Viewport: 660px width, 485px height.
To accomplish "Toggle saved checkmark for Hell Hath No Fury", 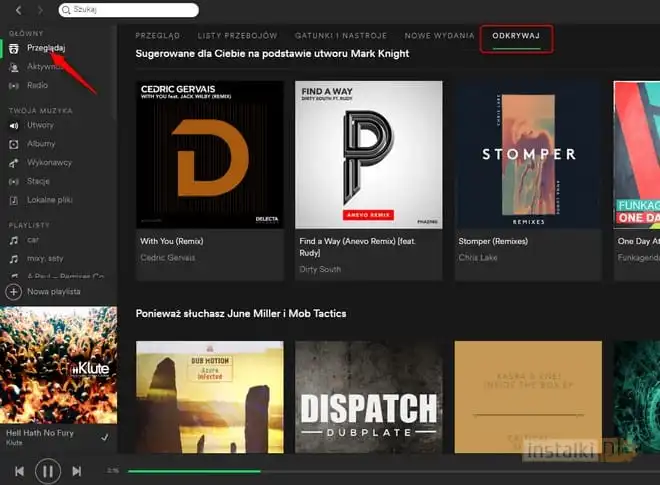I will click(105, 437).
